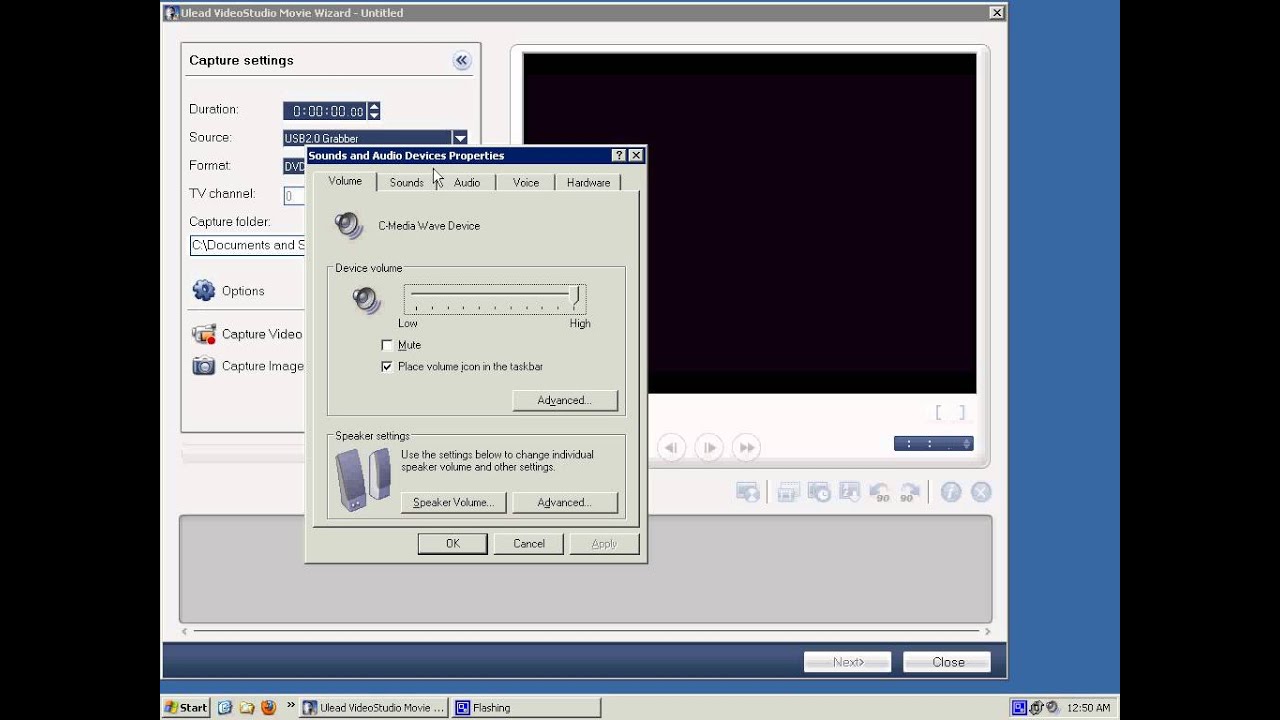
Task: Click the clip duration clock icon
Action: 819,492
